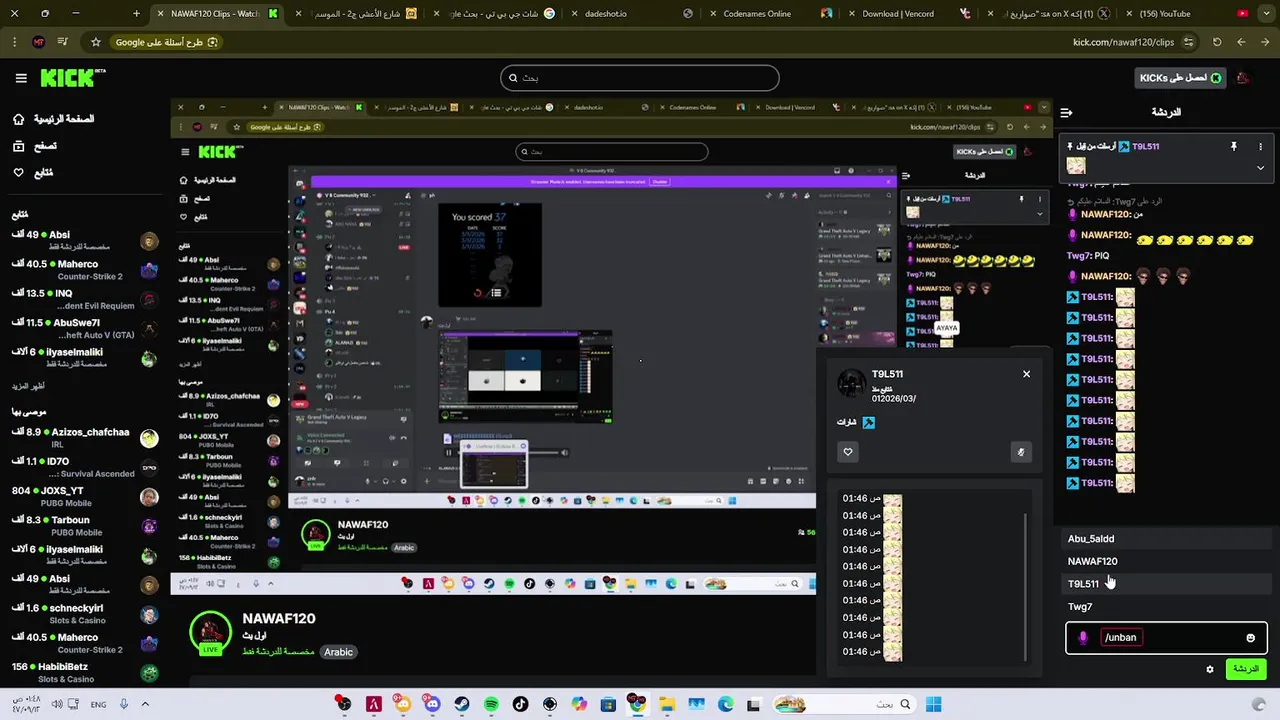Expand show more under following list
This screenshot has width=1280, height=720.
click(28, 386)
